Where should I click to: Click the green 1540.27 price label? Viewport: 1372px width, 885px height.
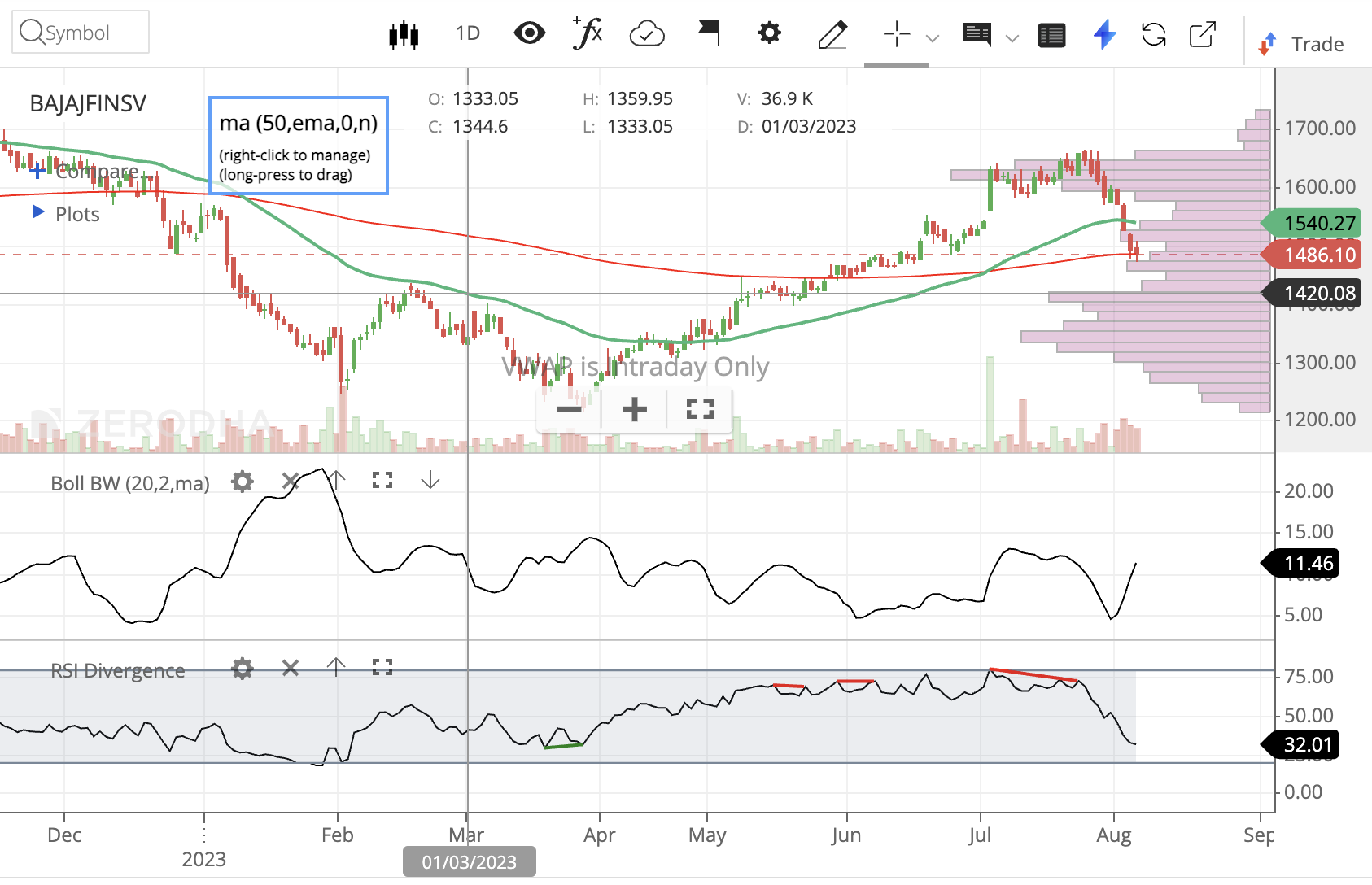pyautogui.click(x=1310, y=223)
